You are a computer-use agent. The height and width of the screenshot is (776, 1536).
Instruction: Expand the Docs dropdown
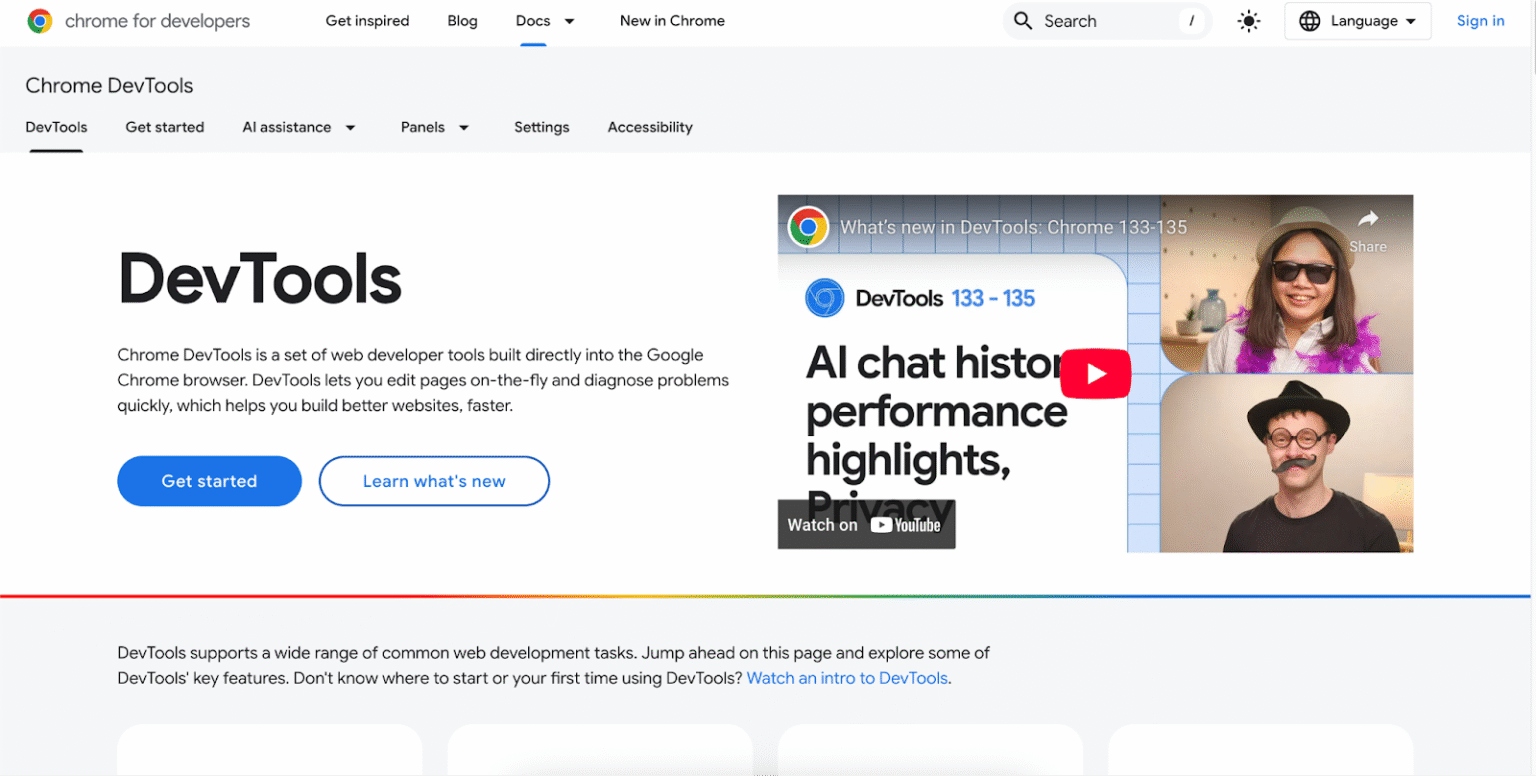(x=546, y=20)
